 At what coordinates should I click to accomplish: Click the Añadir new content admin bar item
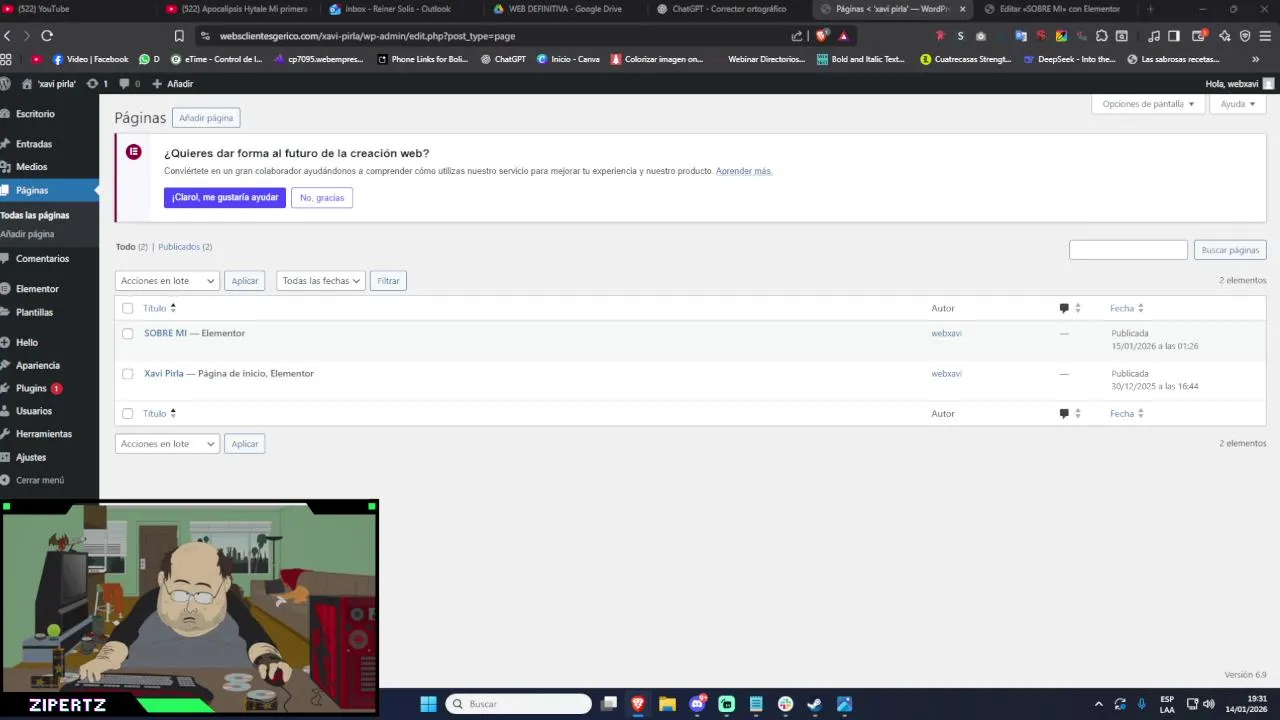pos(172,84)
